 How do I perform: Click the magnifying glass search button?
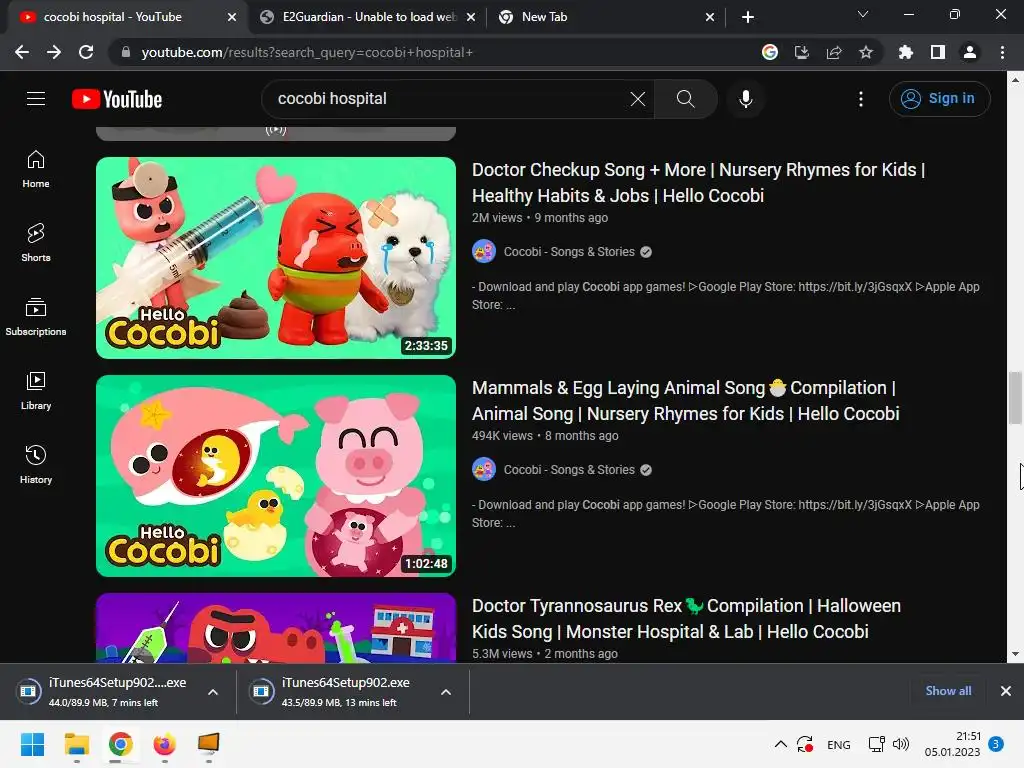(x=685, y=99)
